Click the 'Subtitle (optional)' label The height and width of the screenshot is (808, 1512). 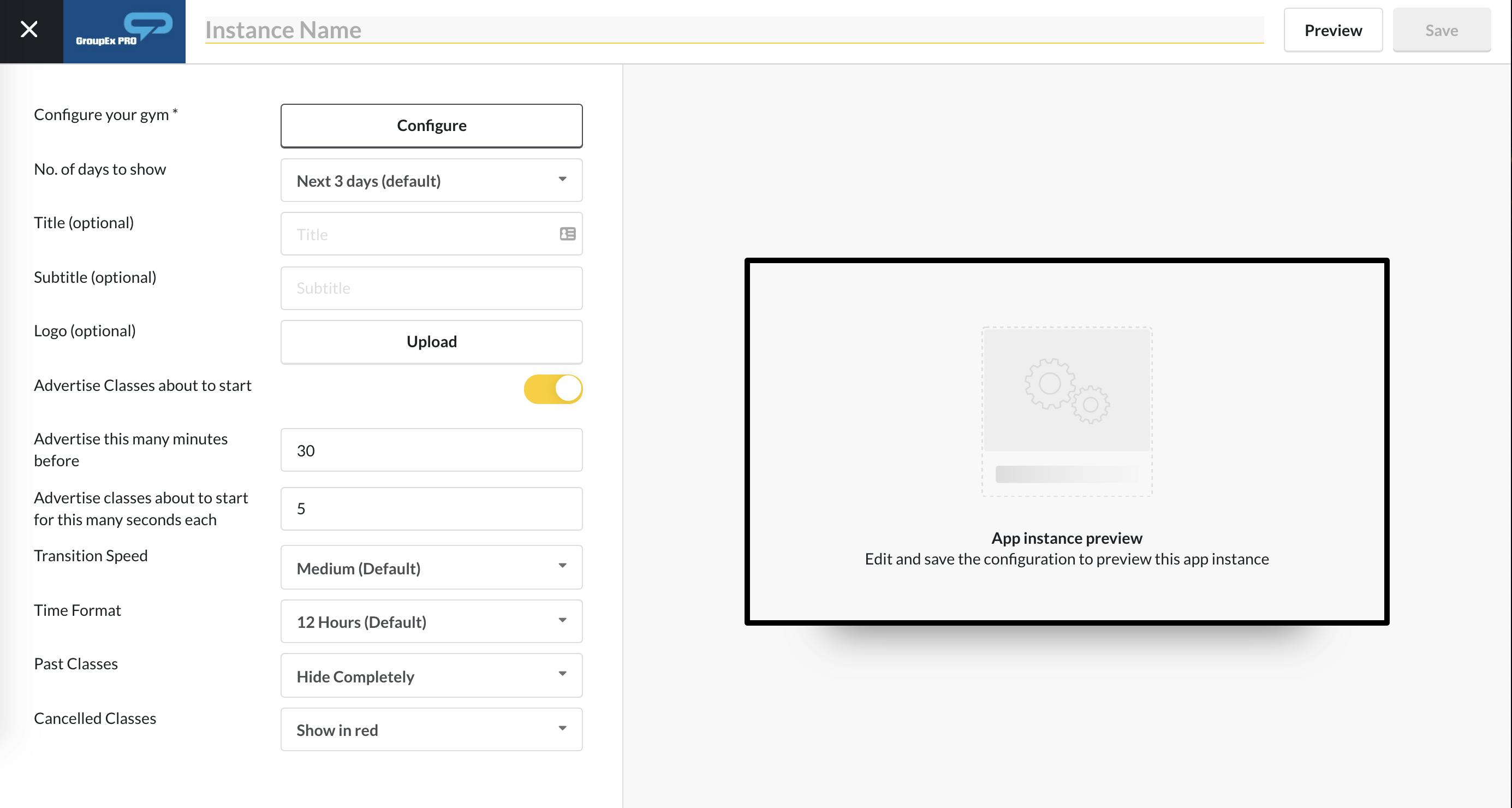[x=95, y=277]
